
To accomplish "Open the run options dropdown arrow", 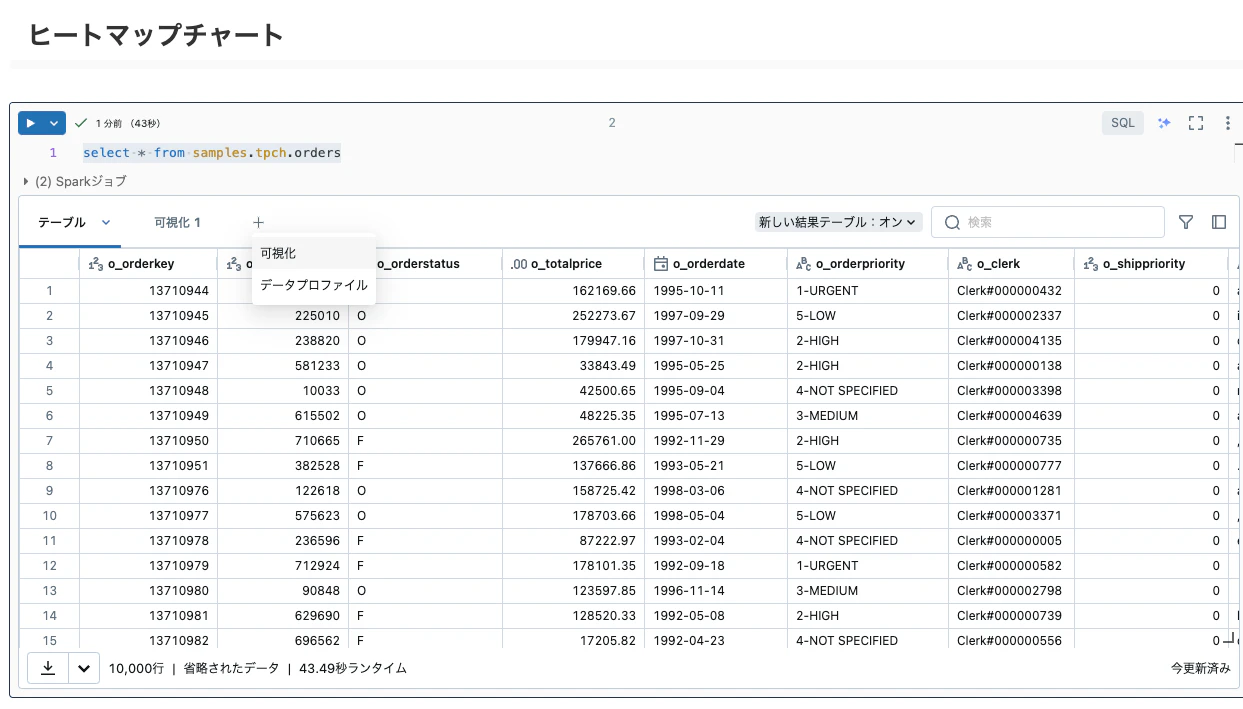I will (54, 123).
